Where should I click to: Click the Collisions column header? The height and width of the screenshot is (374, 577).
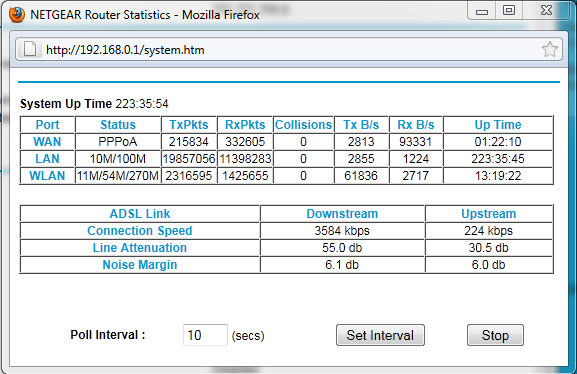303,125
